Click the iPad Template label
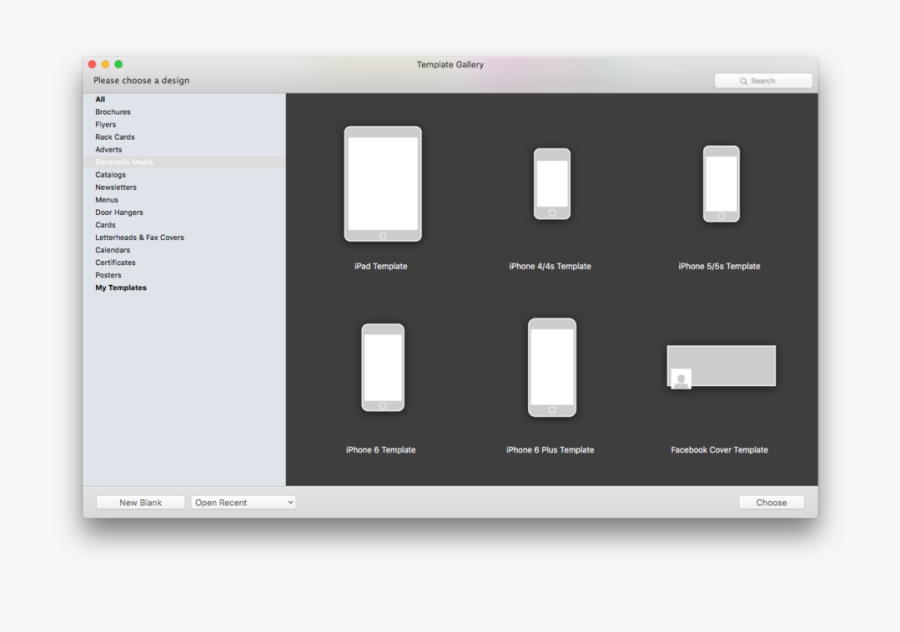 [381, 266]
